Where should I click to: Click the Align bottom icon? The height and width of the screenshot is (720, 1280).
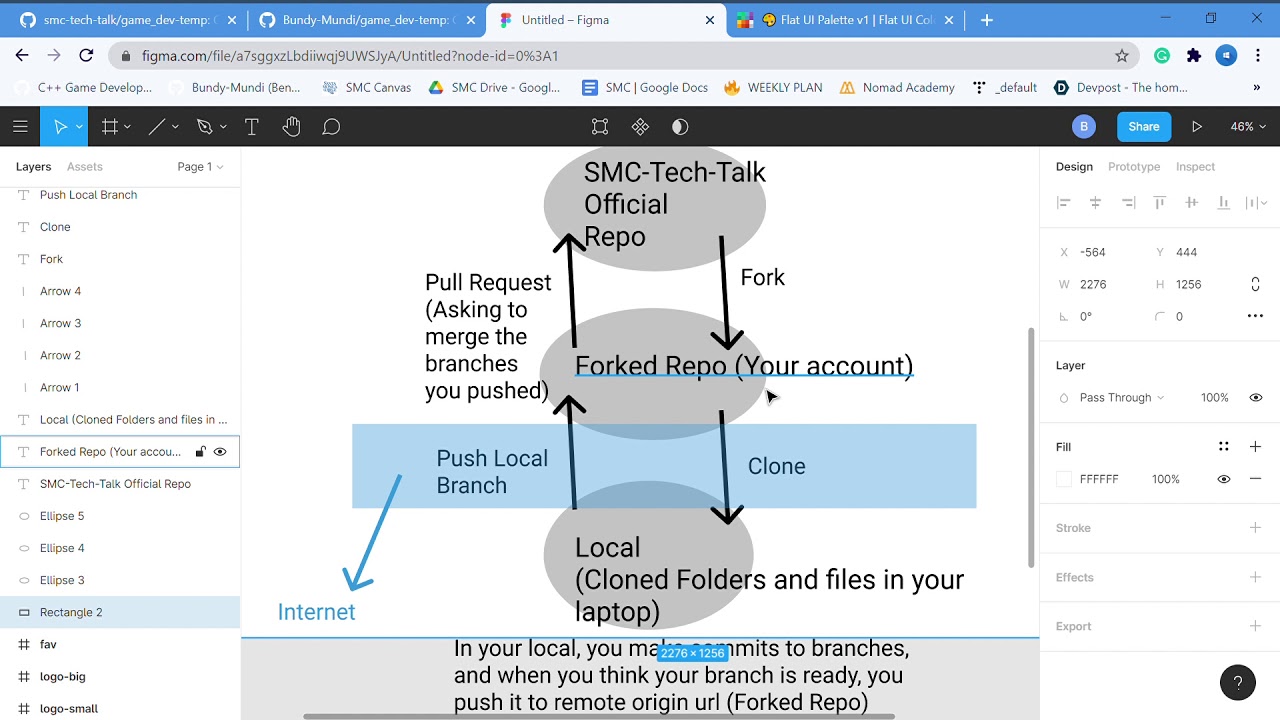pos(1223,203)
